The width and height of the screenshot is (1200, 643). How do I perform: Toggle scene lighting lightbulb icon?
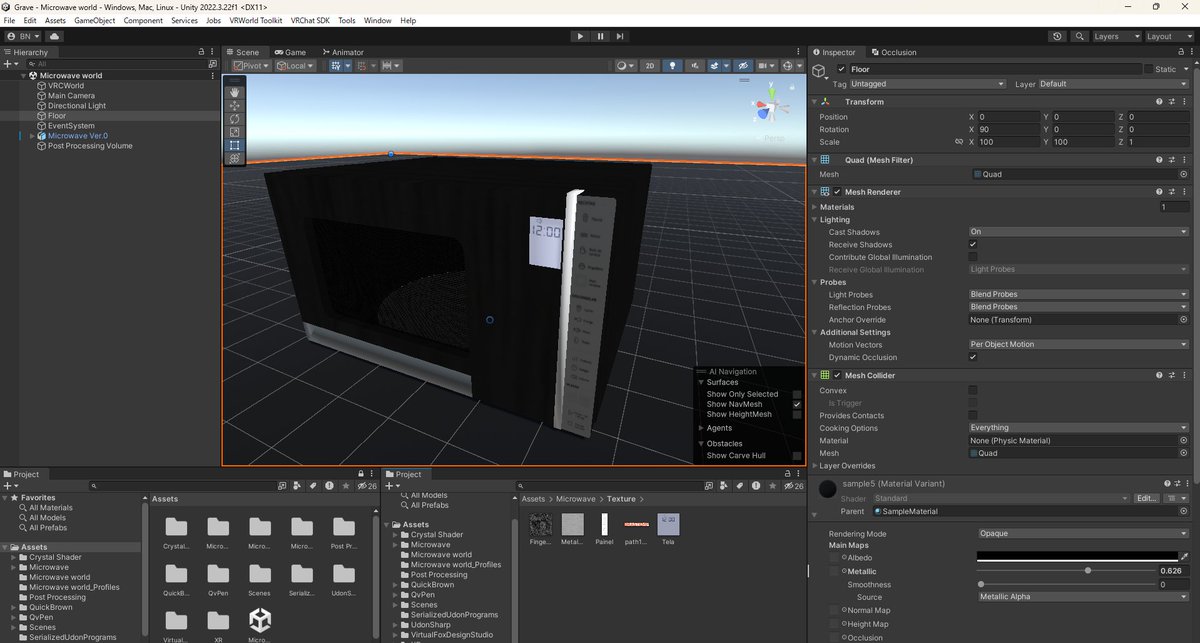673,66
